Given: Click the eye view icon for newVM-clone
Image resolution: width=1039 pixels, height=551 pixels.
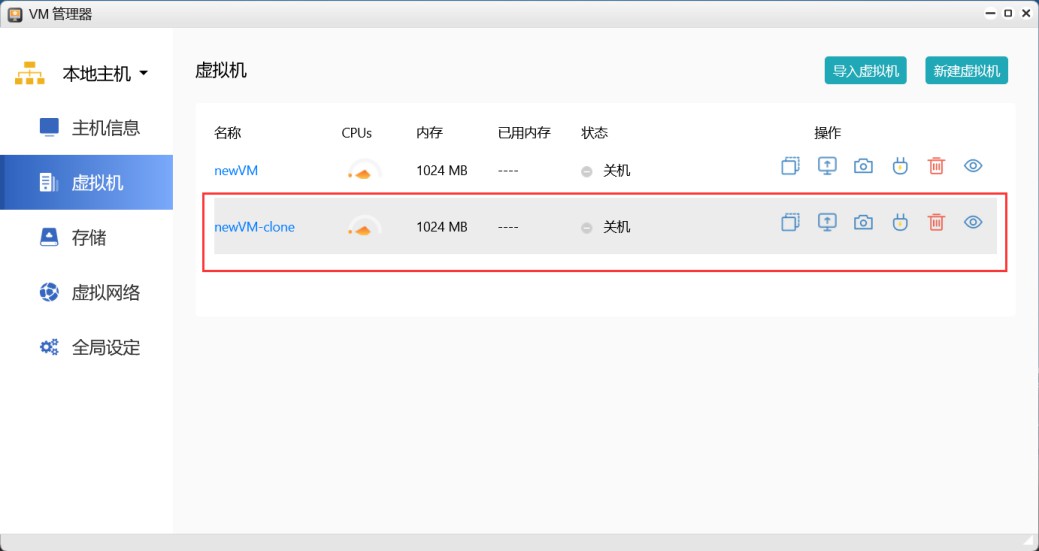Looking at the screenshot, I should 973,222.
